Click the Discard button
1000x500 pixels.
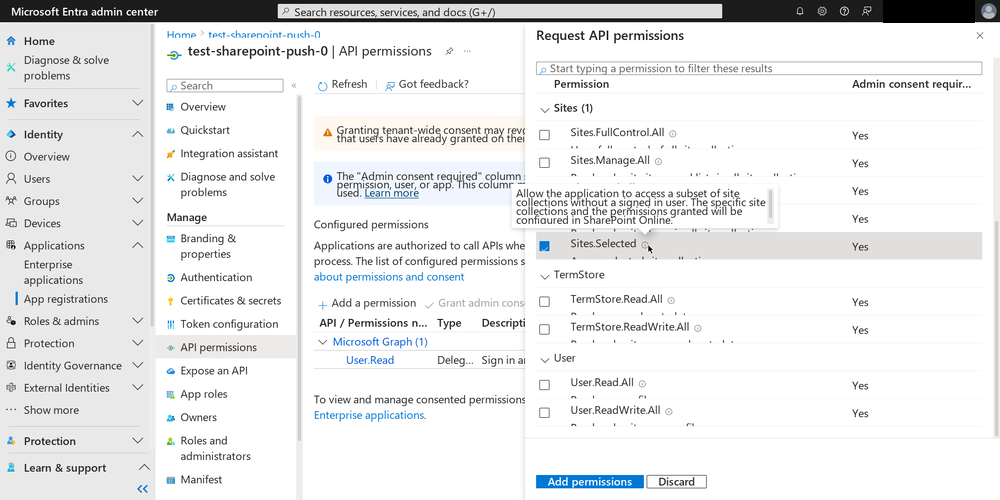click(x=677, y=482)
